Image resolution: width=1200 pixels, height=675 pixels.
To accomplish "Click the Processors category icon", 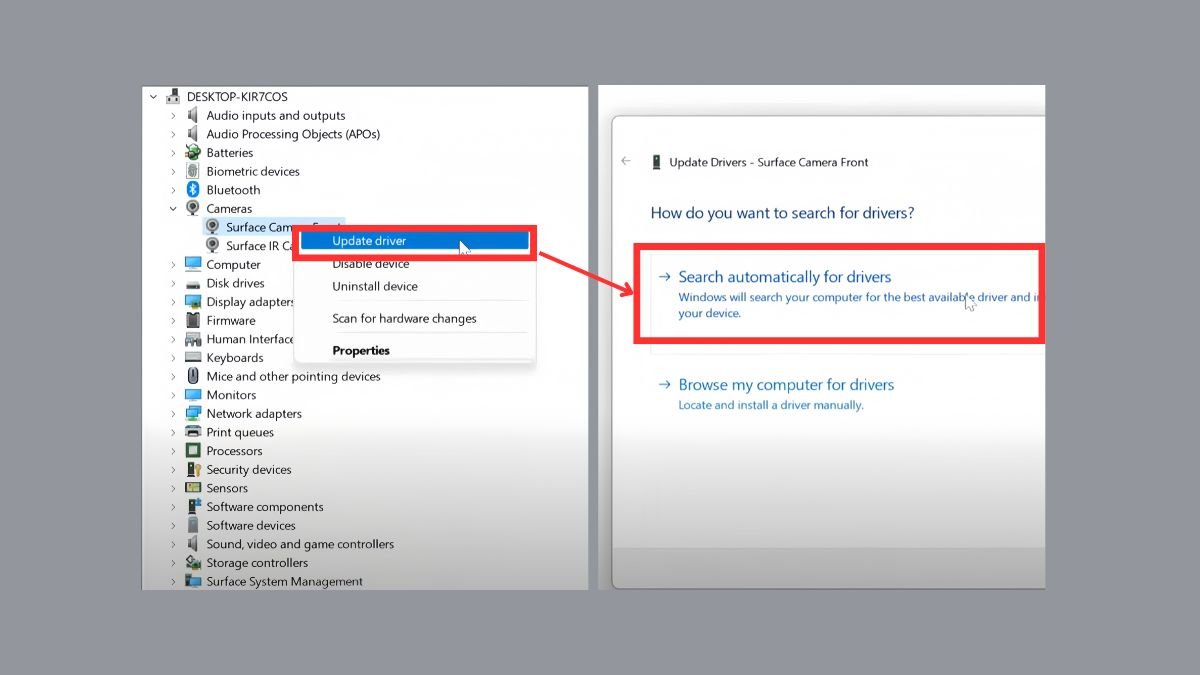I will tap(193, 451).
